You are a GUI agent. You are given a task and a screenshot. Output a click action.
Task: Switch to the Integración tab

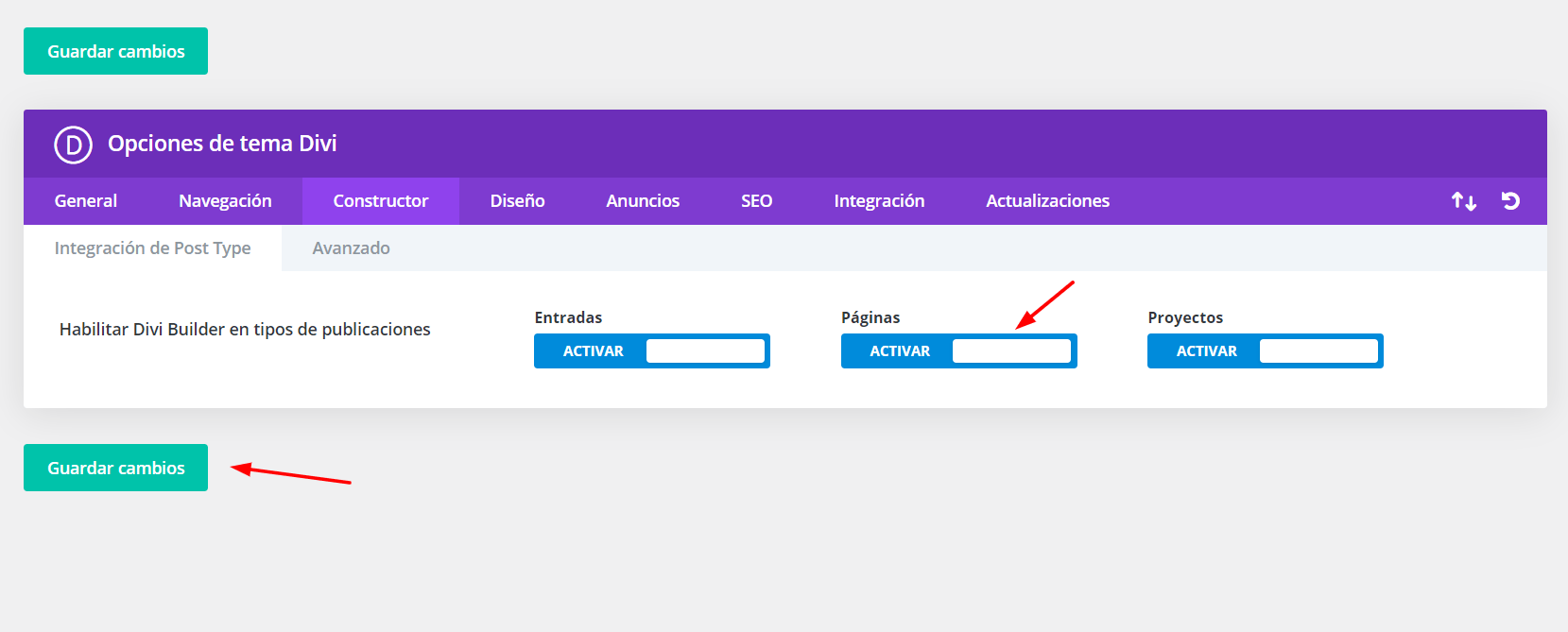pyautogui.click(x=879, y=201)
